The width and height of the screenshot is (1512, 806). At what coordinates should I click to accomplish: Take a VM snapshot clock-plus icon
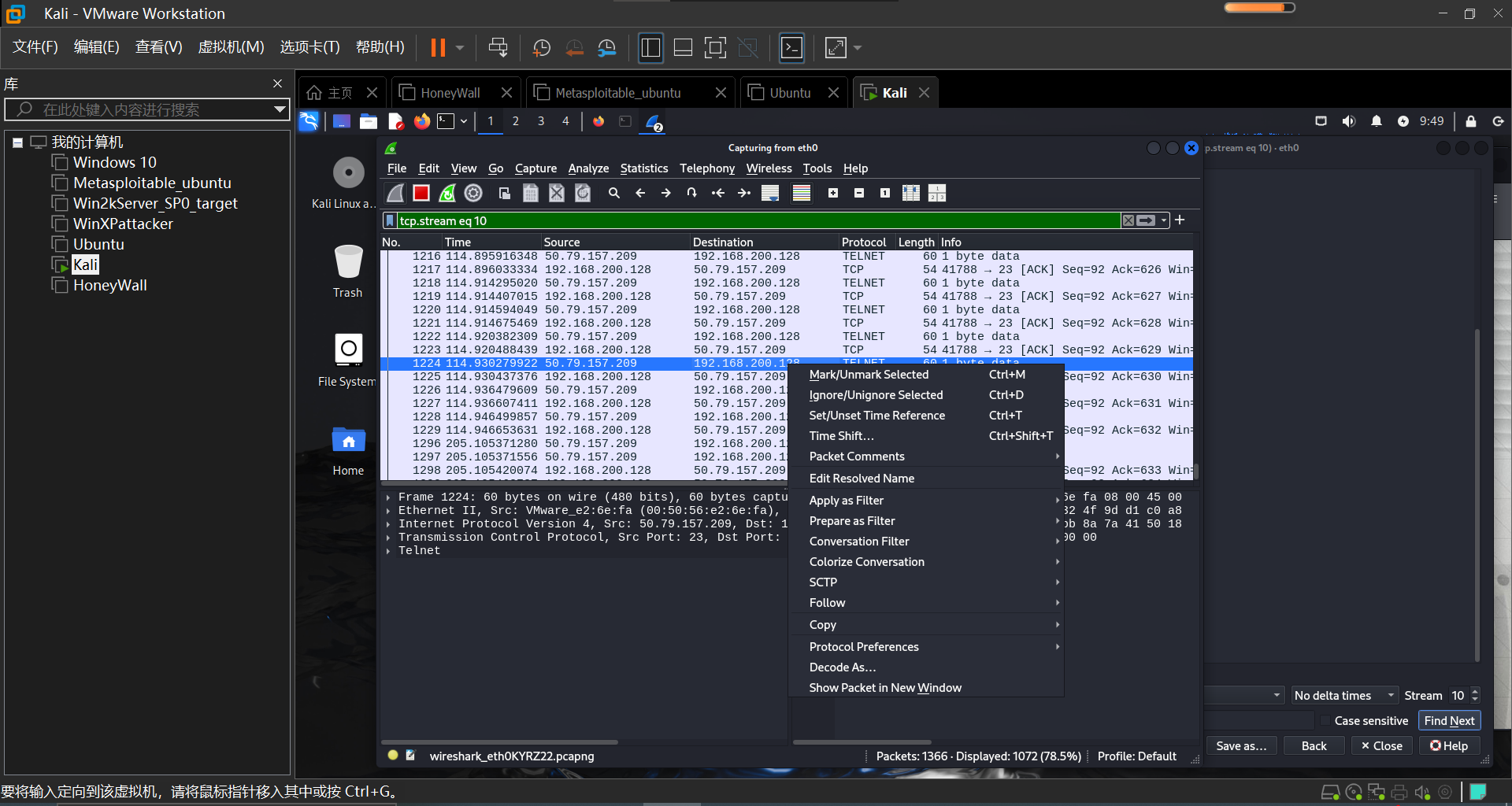(541, 48)
